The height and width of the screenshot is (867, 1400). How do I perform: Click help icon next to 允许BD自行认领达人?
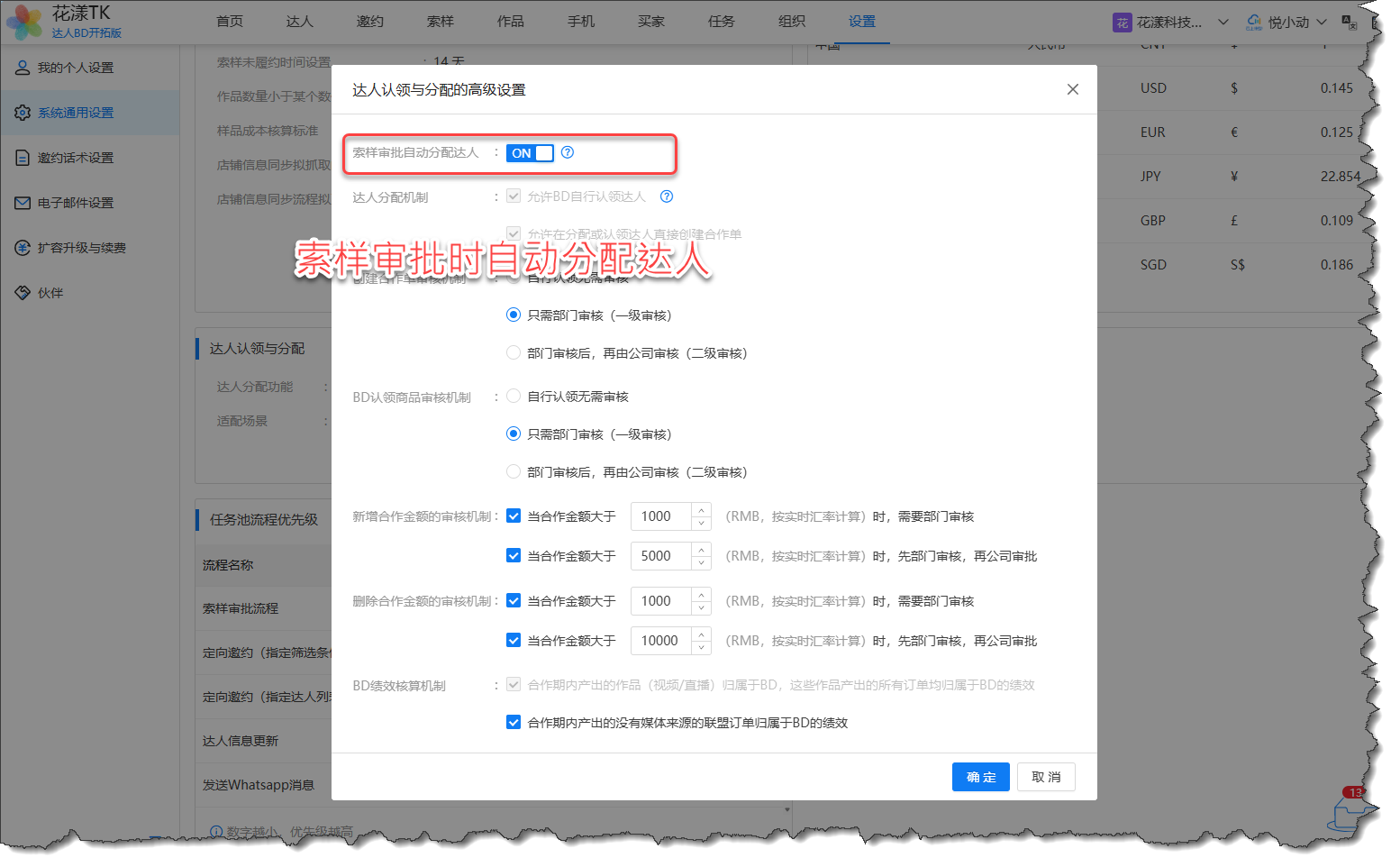pos(667,196)
